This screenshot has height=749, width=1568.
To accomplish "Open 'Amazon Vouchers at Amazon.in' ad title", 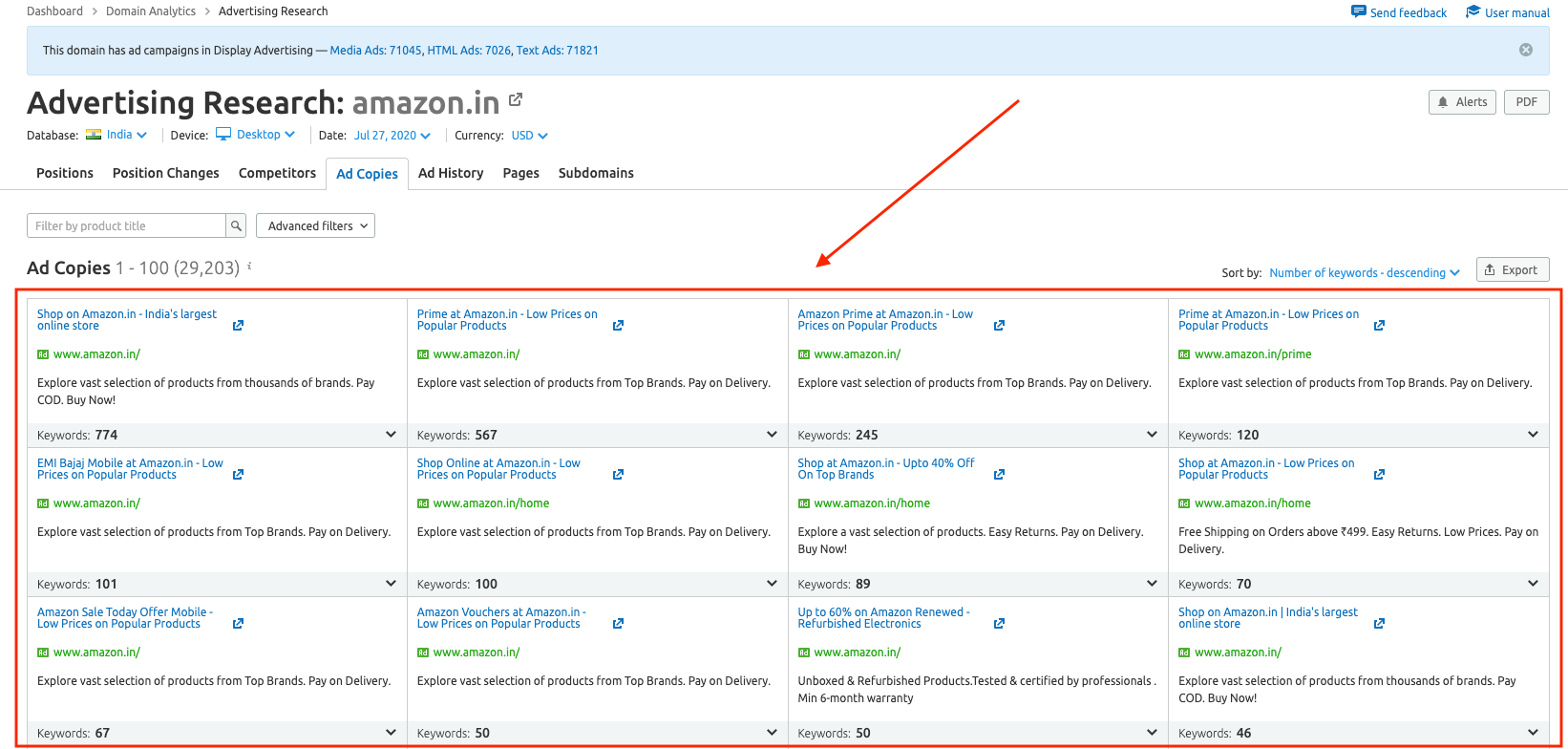I will [501, 618].
